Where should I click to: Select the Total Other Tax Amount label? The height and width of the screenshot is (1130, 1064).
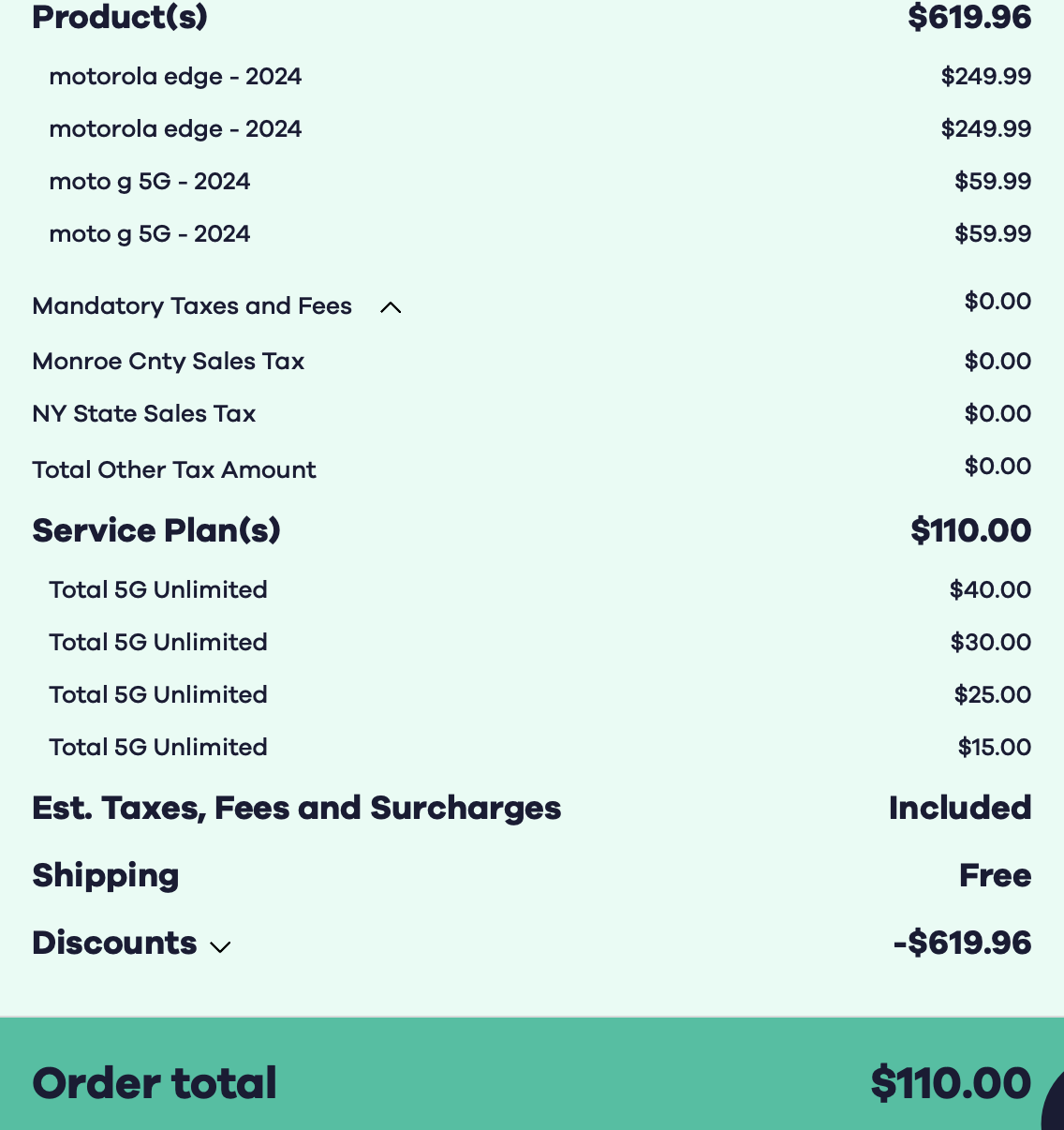174,470
